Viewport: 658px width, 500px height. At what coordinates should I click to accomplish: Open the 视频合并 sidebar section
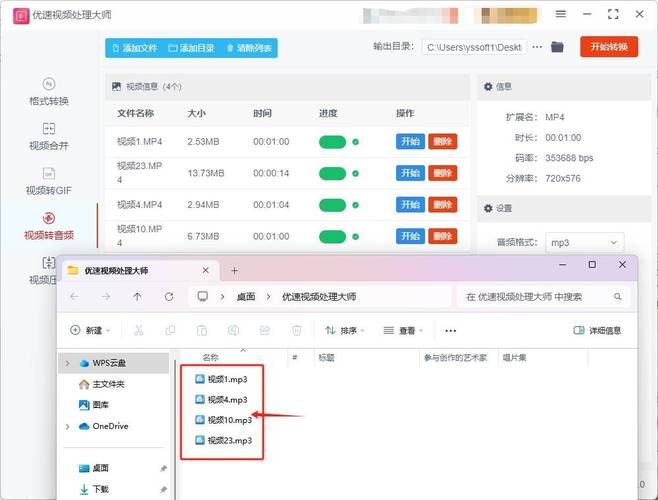(x=49, y=136)
